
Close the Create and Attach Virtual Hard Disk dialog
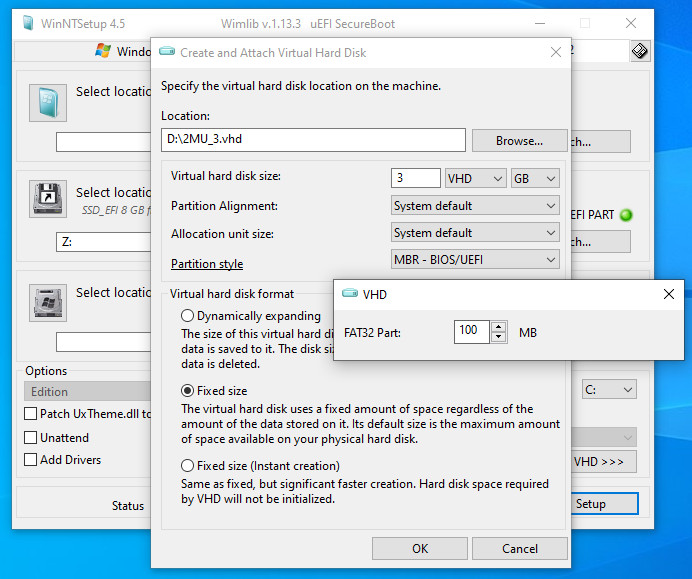point(556,53)
